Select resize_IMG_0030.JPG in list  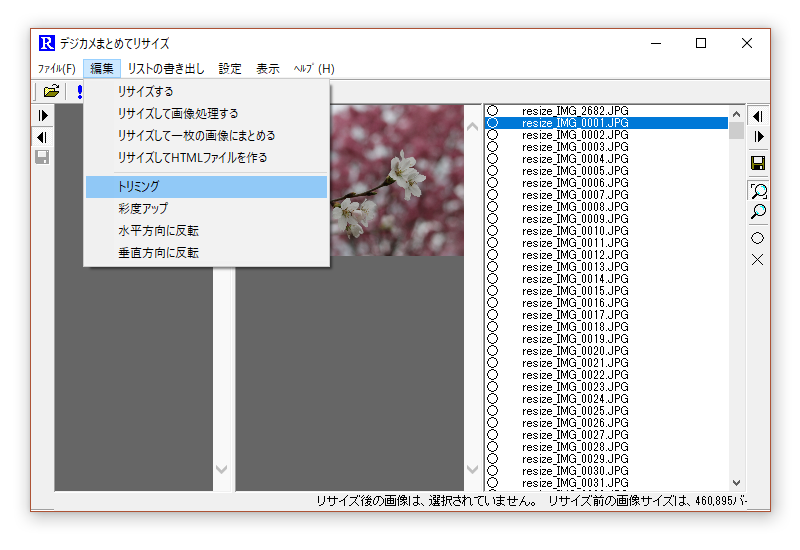(x=575, y=470)
